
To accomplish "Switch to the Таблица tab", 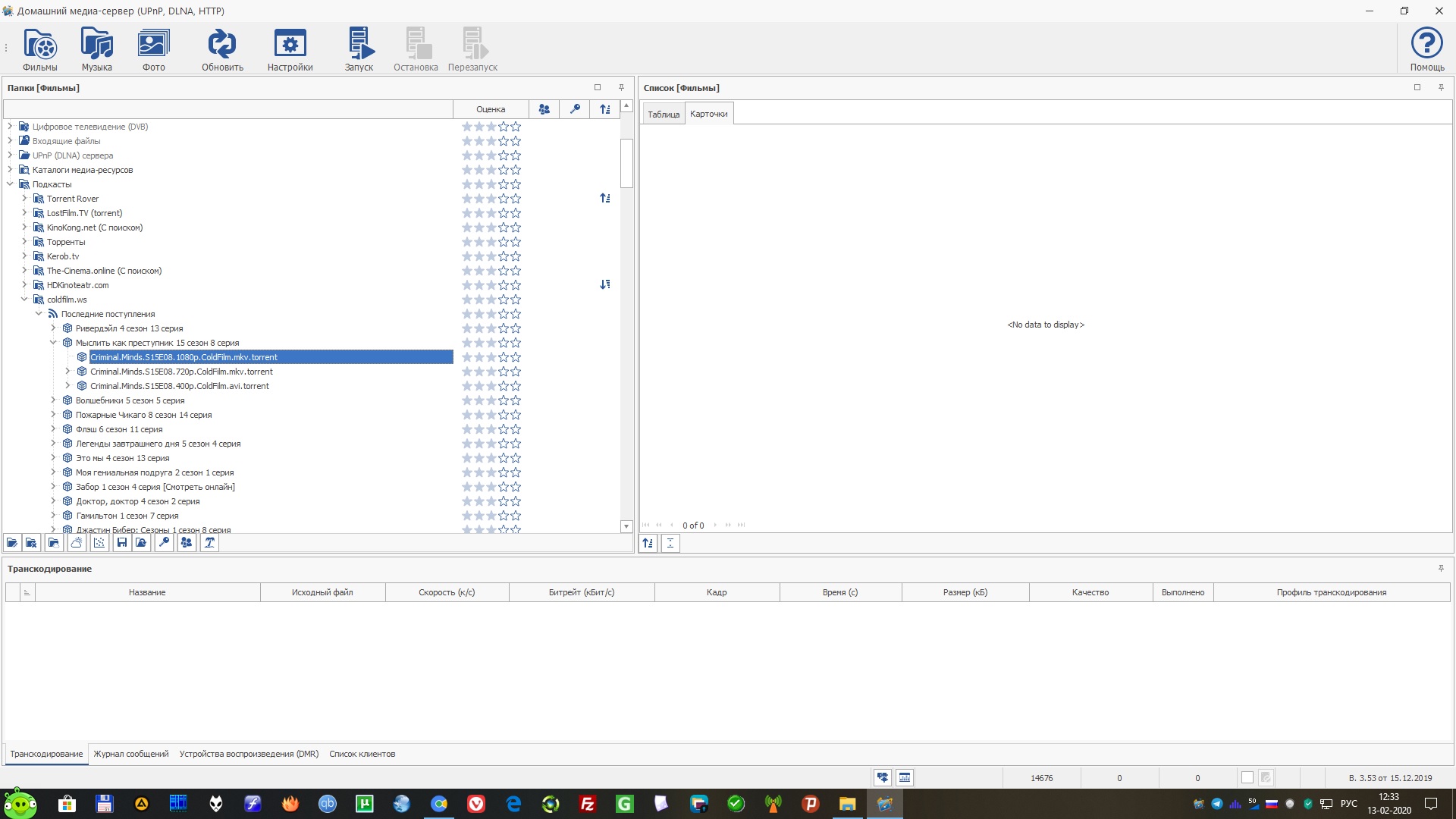I will click(663, 115).
